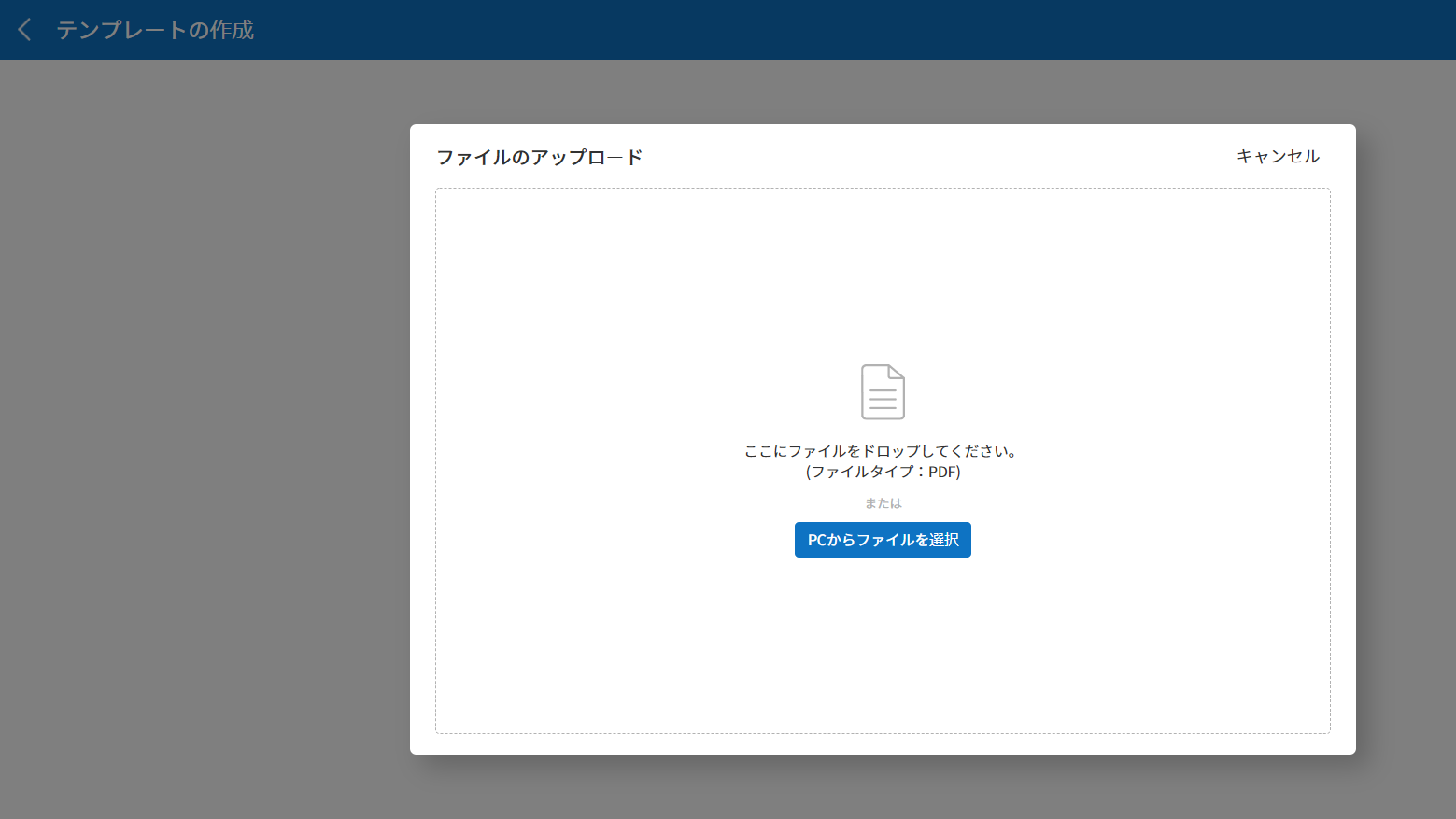The image size is (1456, 819).
Task: Click the テンプレートの作成 header title
Action: (x=155, y=30)
